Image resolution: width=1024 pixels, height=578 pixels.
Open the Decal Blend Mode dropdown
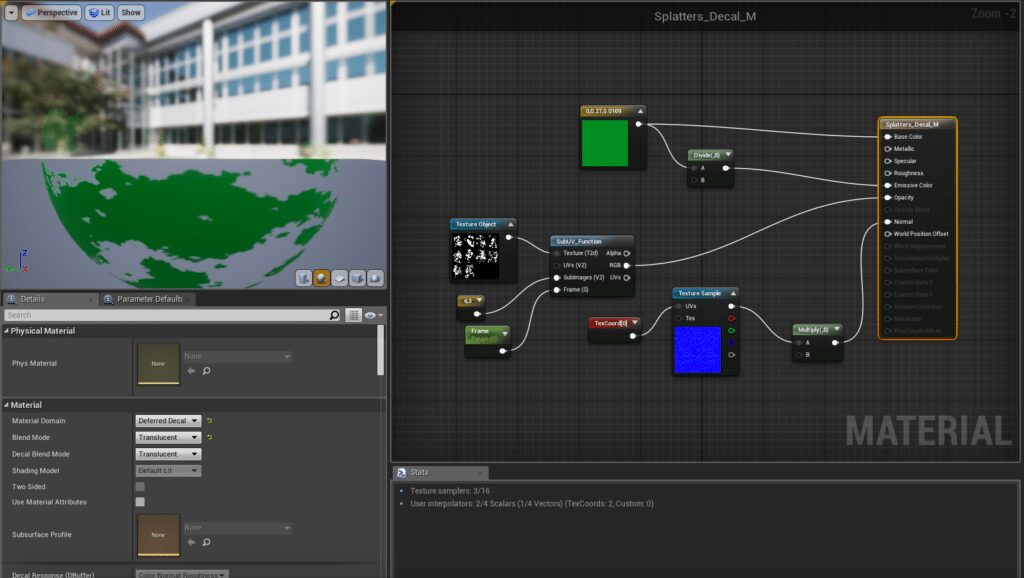coord(168,454)
